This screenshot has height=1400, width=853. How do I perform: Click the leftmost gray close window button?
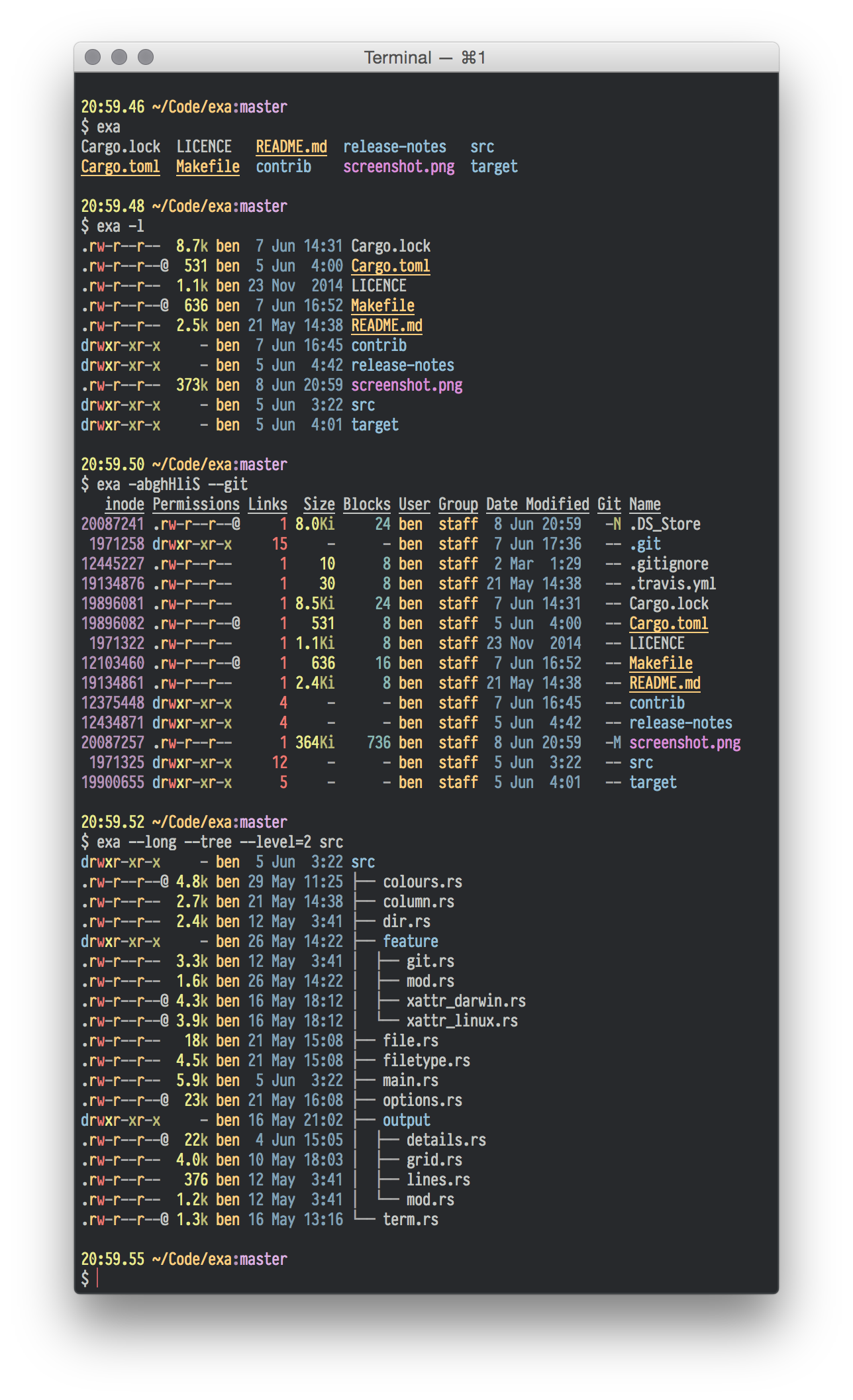coord(93,58)
